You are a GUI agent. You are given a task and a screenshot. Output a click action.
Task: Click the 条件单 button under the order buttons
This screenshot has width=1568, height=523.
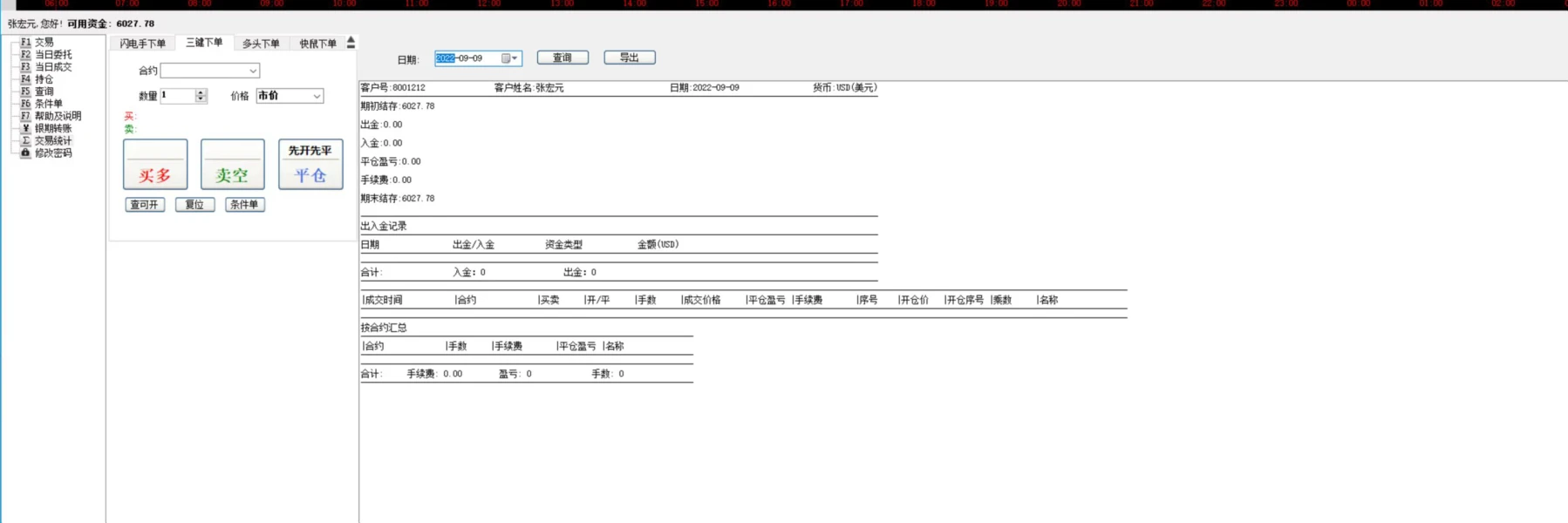point(244,204)
